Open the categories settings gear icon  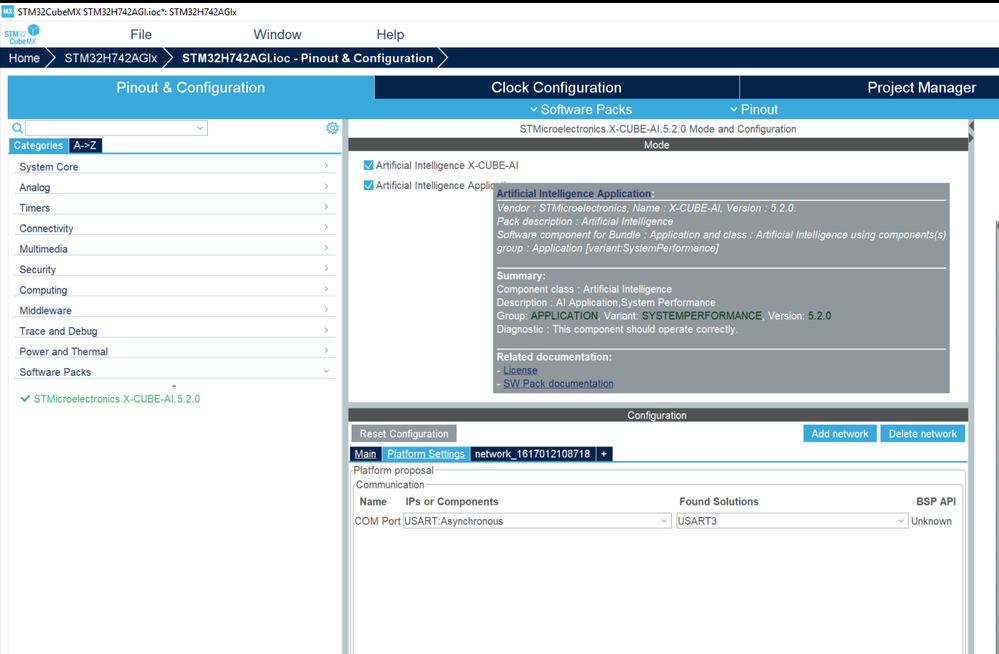[332, 128]
